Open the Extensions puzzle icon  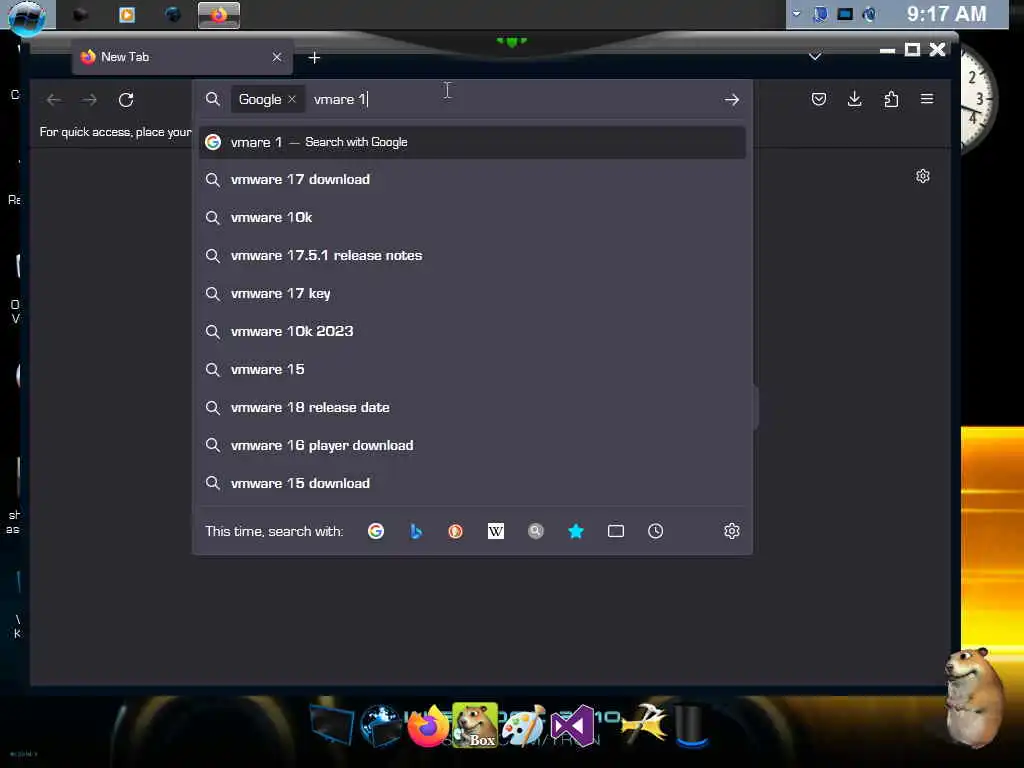click(891, 99)
